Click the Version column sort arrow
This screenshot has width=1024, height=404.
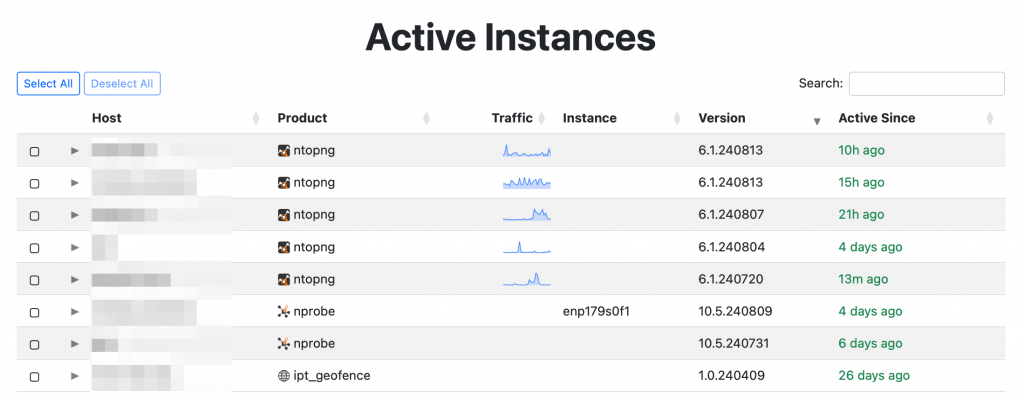tap(817, 121)
